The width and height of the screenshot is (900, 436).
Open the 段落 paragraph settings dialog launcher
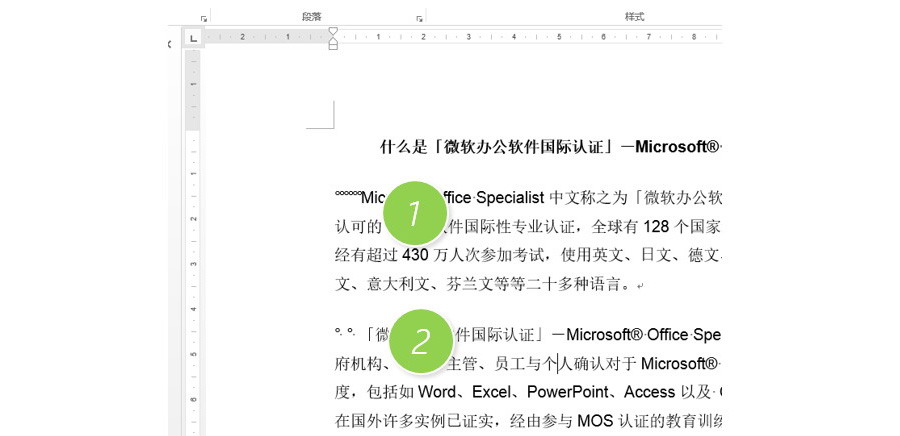pyautogui.click(x=420, y=18)
